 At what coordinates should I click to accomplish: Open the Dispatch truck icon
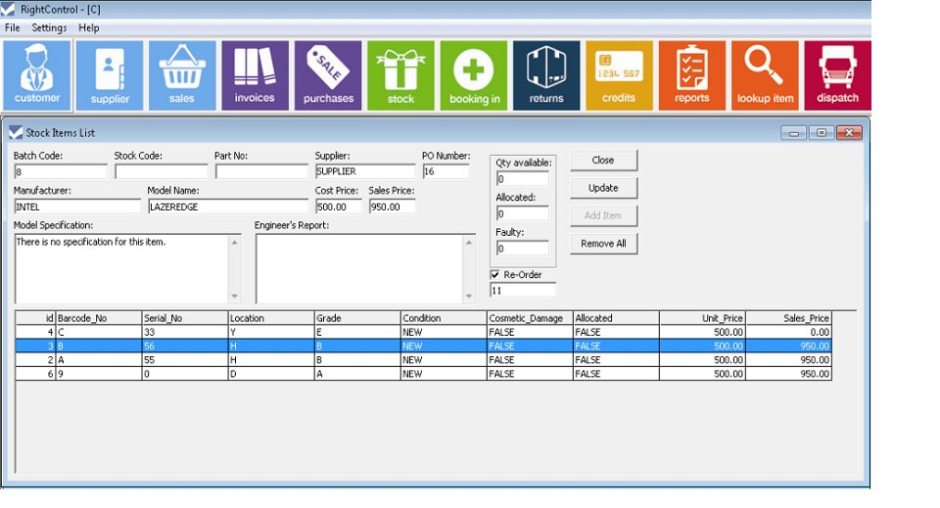pos(837,75)
